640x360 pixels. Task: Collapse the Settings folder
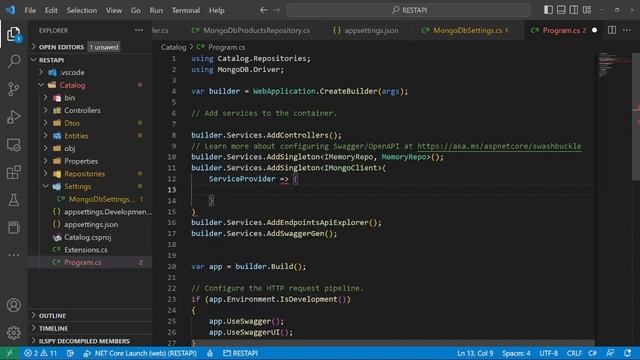[90, 187]
